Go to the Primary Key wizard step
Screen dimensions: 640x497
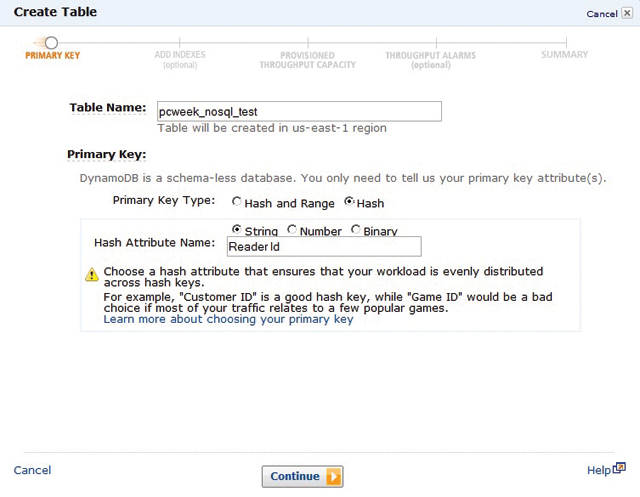53,55
